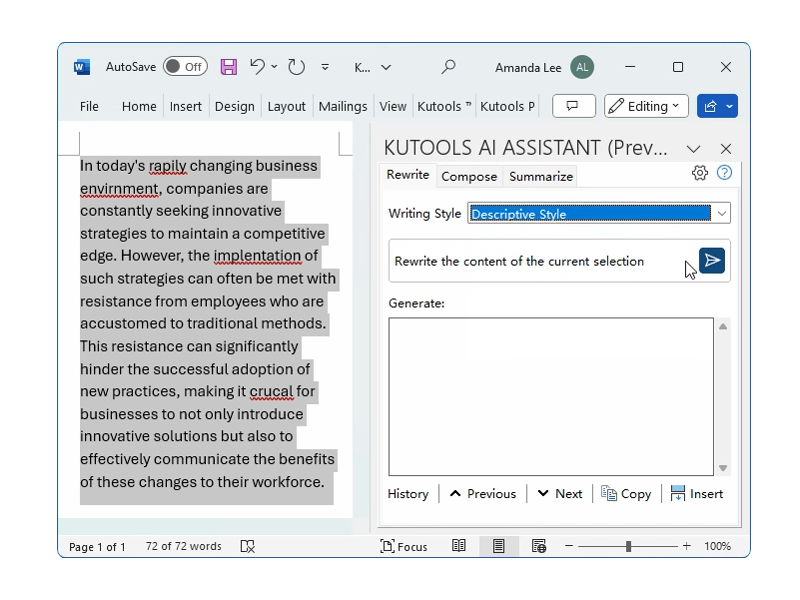Click the Generate box scroll up arrow
This screenshot has height=600, width=800.
click(x=722, y=327)
